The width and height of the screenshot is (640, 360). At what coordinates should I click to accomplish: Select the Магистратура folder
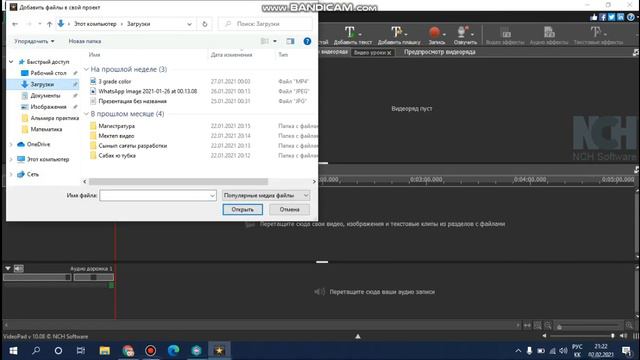[x=116, y=126]
